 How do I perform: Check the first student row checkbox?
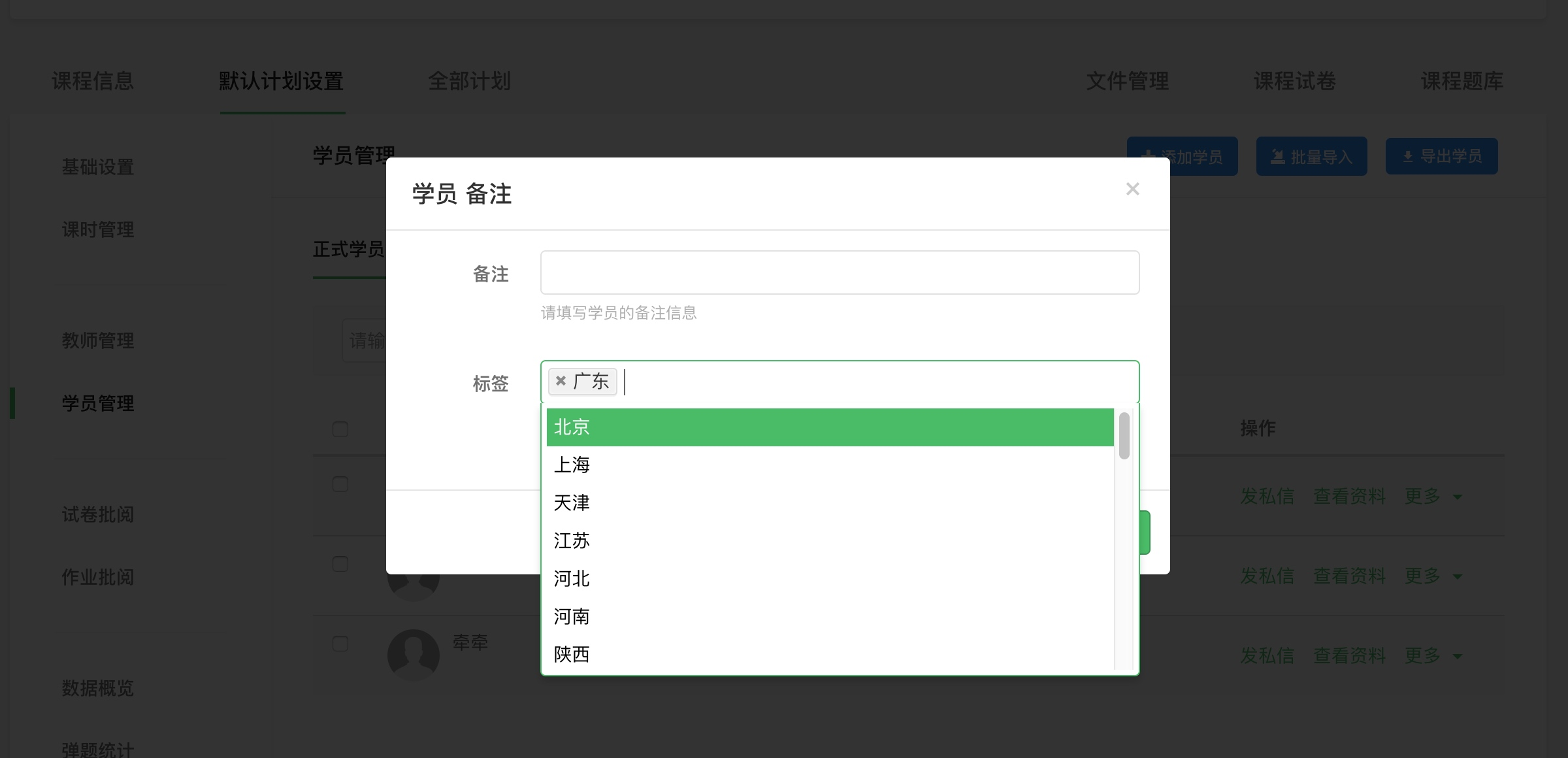tap(340, 484)
